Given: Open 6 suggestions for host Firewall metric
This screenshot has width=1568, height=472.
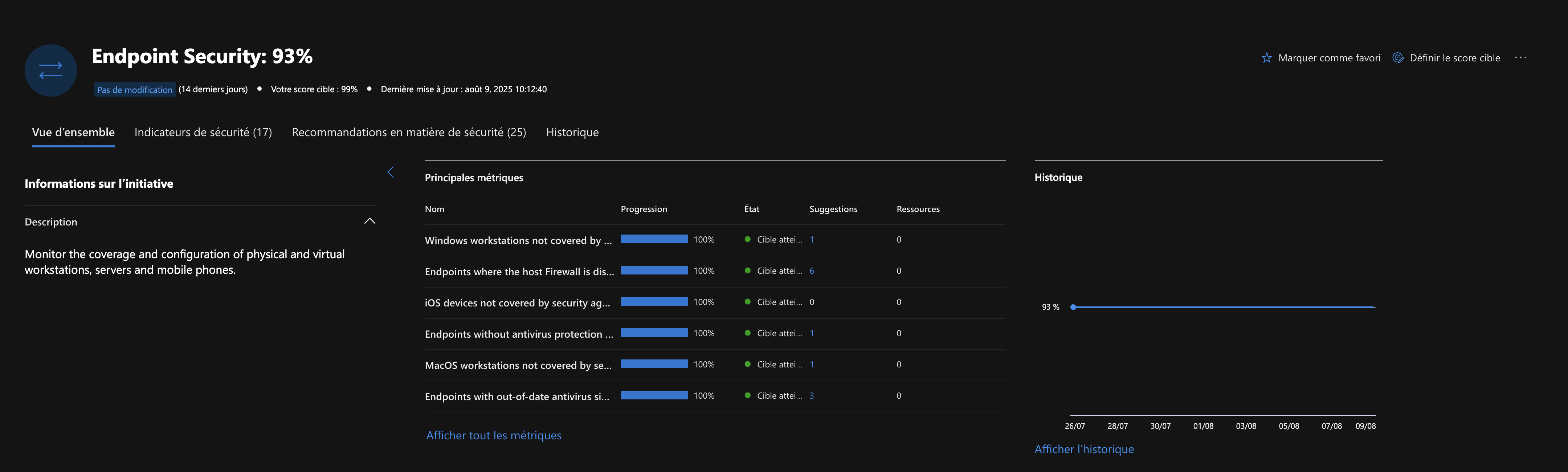Looking at the screenshot, I should point(811,271).
